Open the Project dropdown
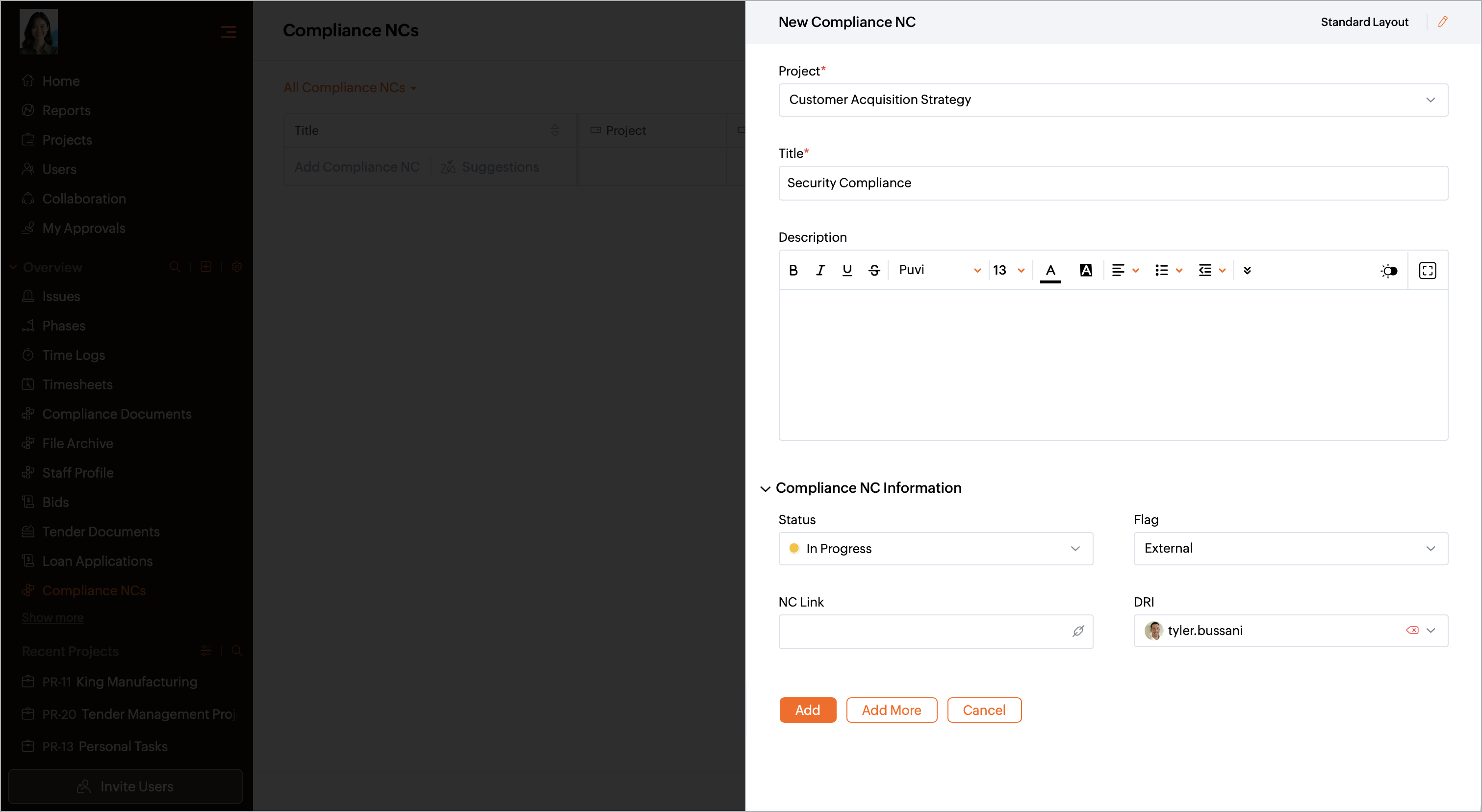 tap(1113, 100)
